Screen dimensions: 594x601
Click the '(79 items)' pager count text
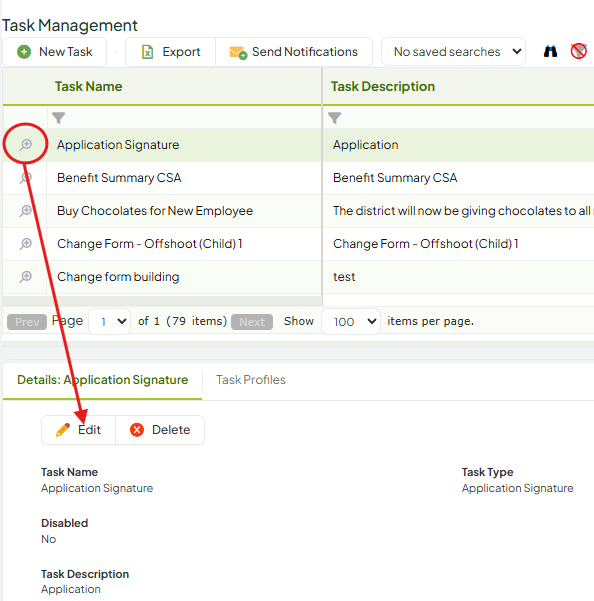(x=197, y=321)
